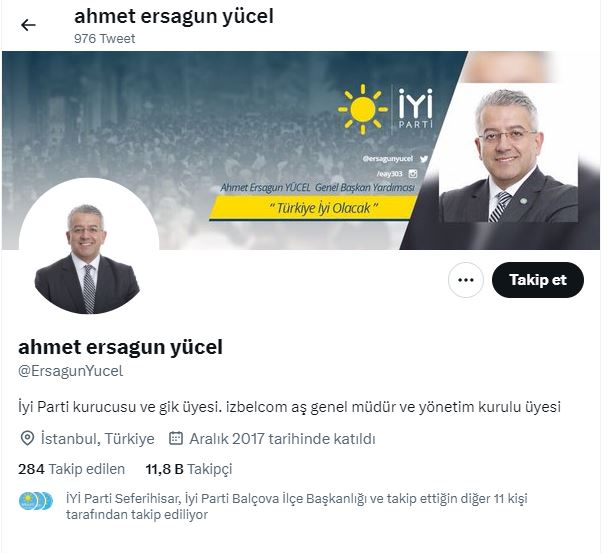Click the Twitter bird icon in banner
The width and height of the screenshot is (608, 553).
(x=423, y=159)
